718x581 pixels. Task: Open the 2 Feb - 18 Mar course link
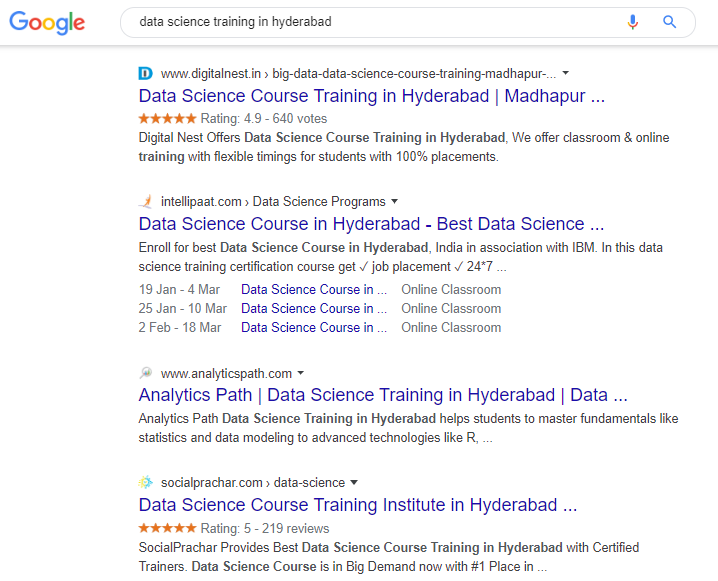314,328
